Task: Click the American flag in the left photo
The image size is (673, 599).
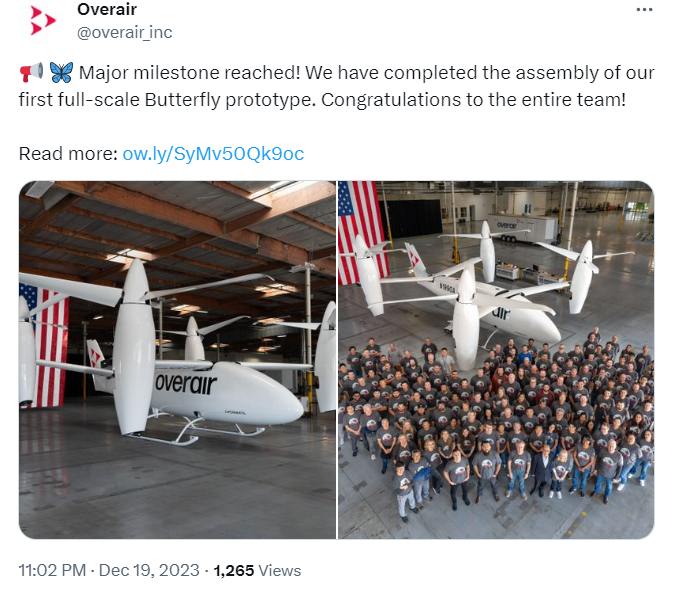Action: (44, 345)
